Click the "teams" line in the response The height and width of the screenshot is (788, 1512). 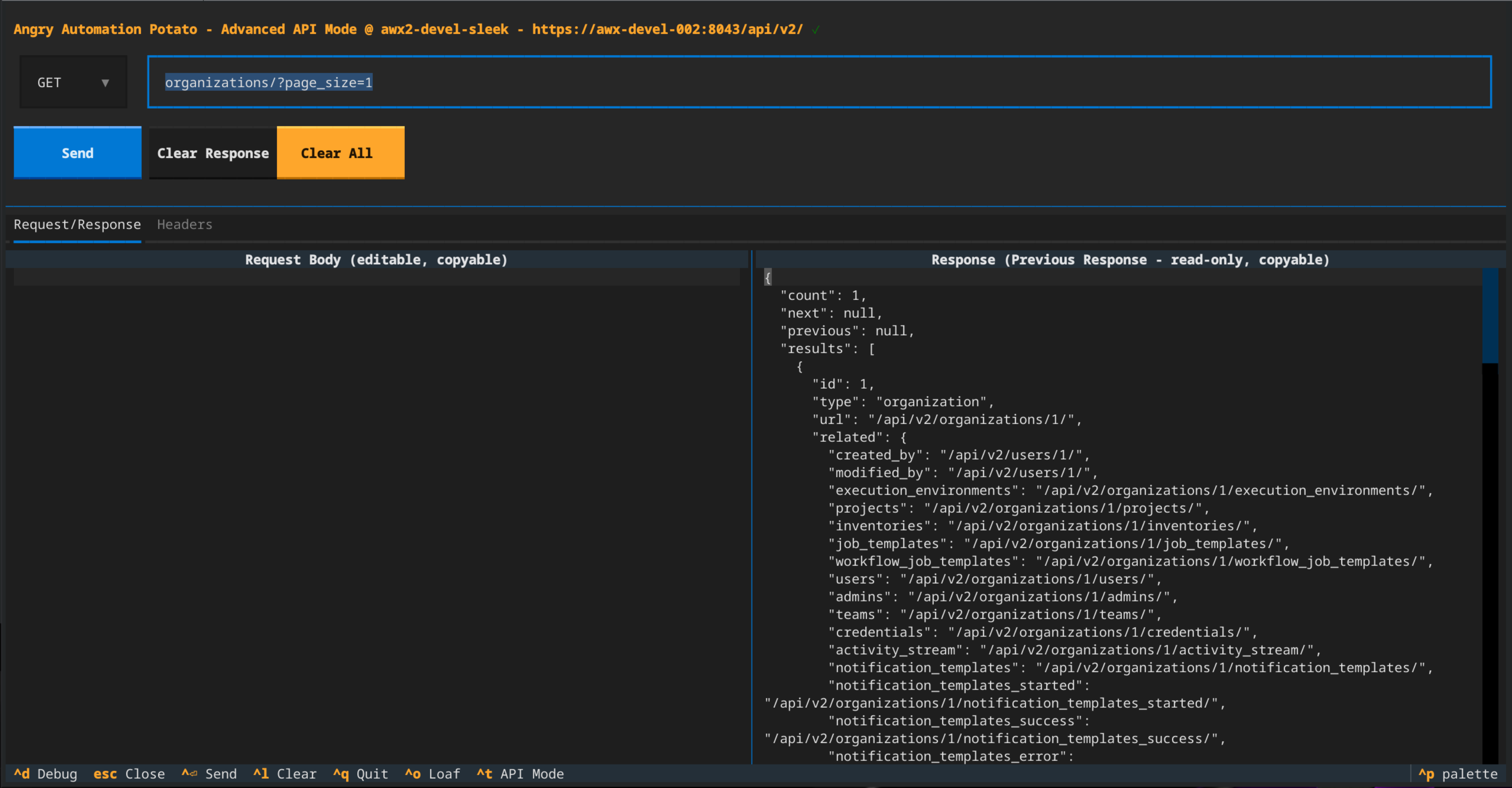tap(994, 614)
